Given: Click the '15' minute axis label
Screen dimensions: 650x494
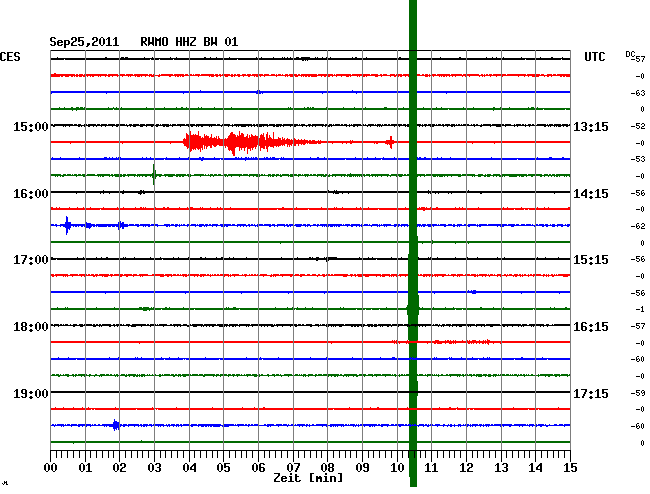Looking at the screenshot, I should coord(570,468).
